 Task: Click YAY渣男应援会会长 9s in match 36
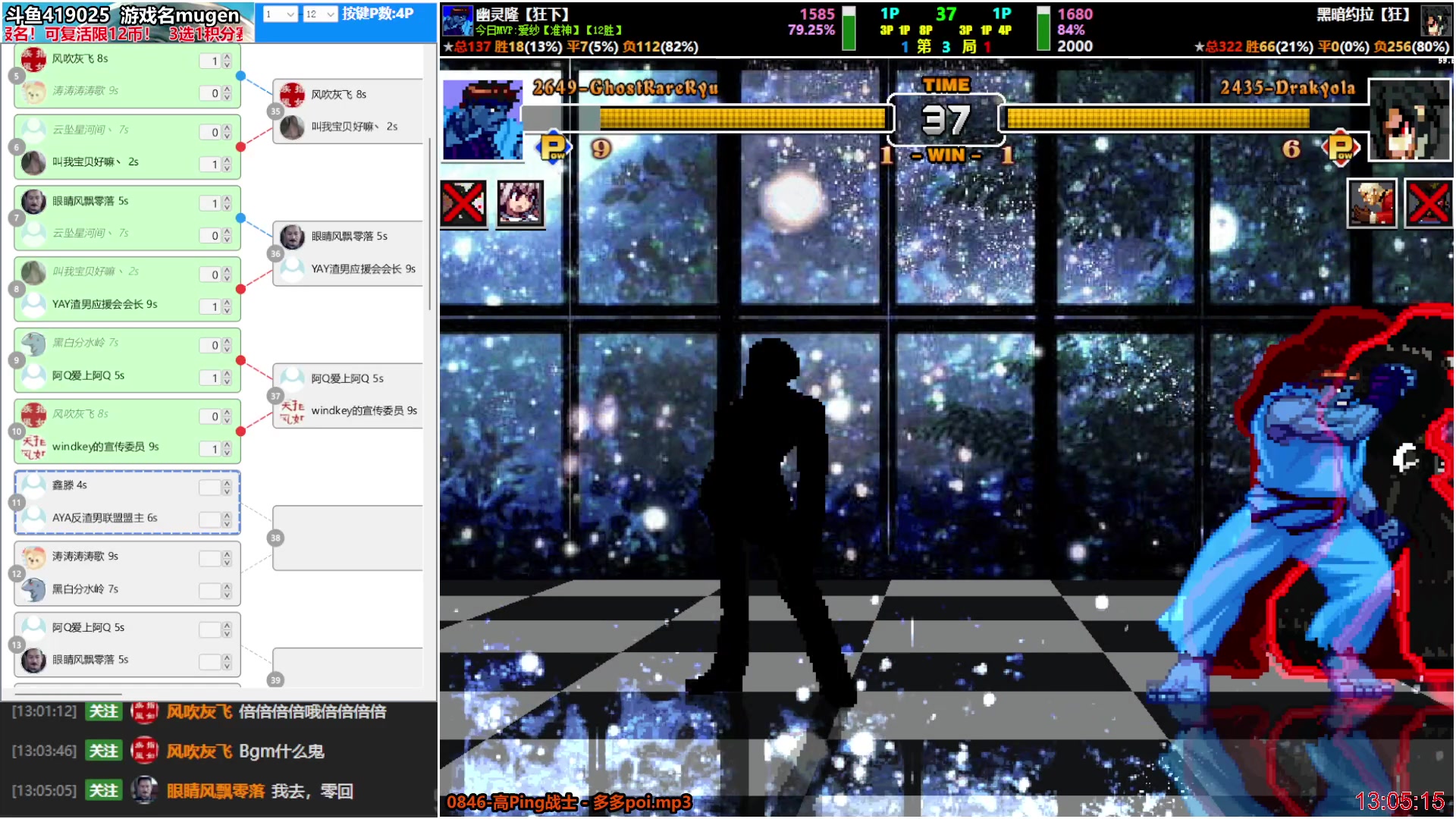[363, 269]
